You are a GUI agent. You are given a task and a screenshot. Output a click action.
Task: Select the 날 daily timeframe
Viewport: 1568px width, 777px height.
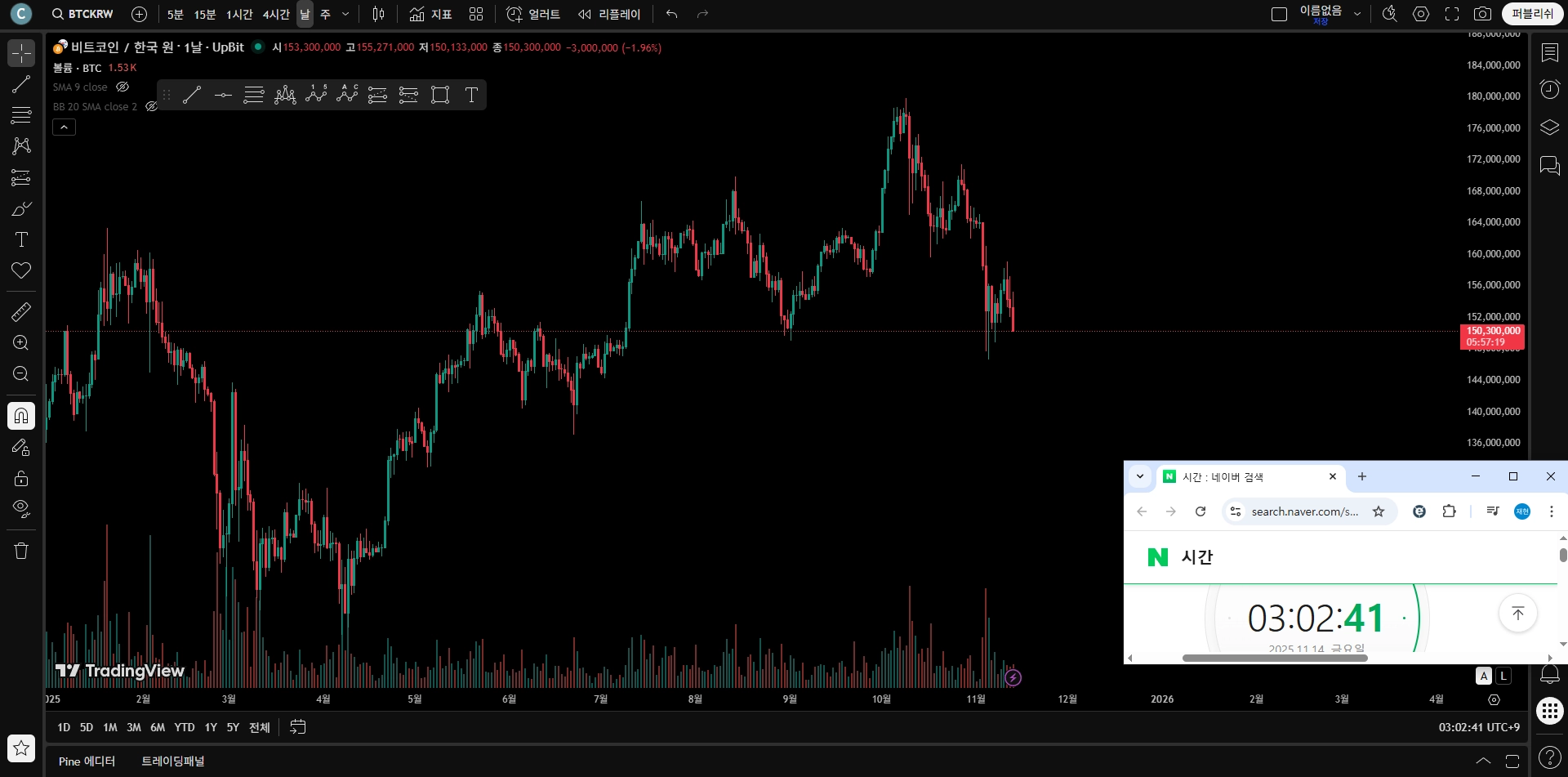coord(305,14)
